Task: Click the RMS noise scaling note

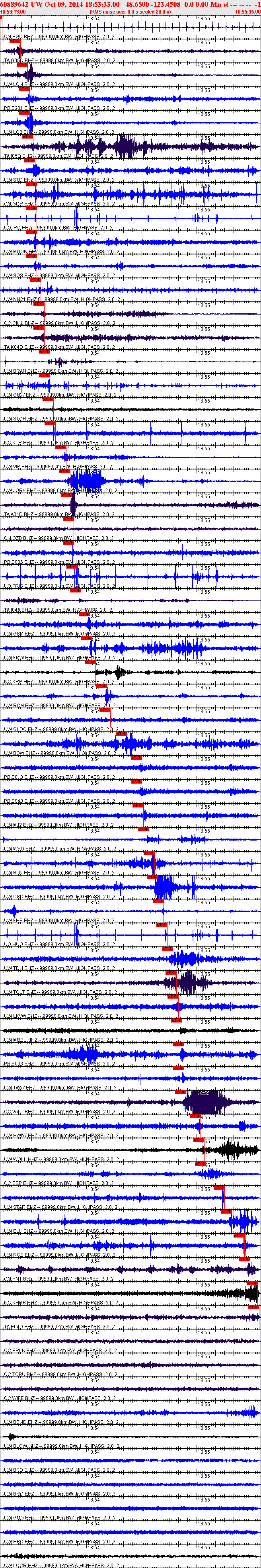Action: click(x=130, y=12)
